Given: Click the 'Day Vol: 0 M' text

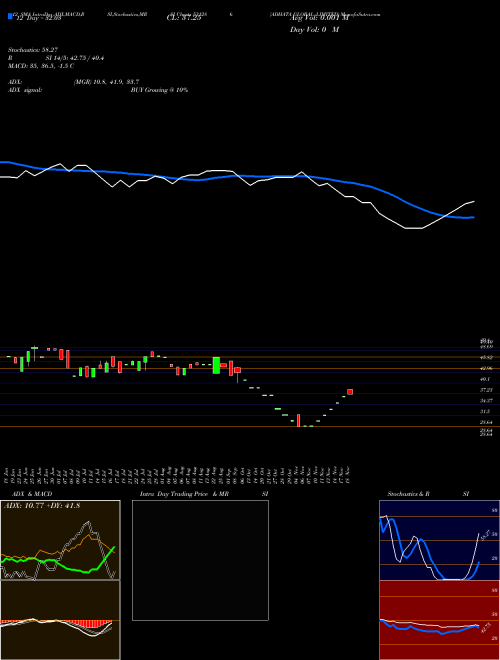Looking at the screenshot, I should pyautogui.click(x=314, y=30).
